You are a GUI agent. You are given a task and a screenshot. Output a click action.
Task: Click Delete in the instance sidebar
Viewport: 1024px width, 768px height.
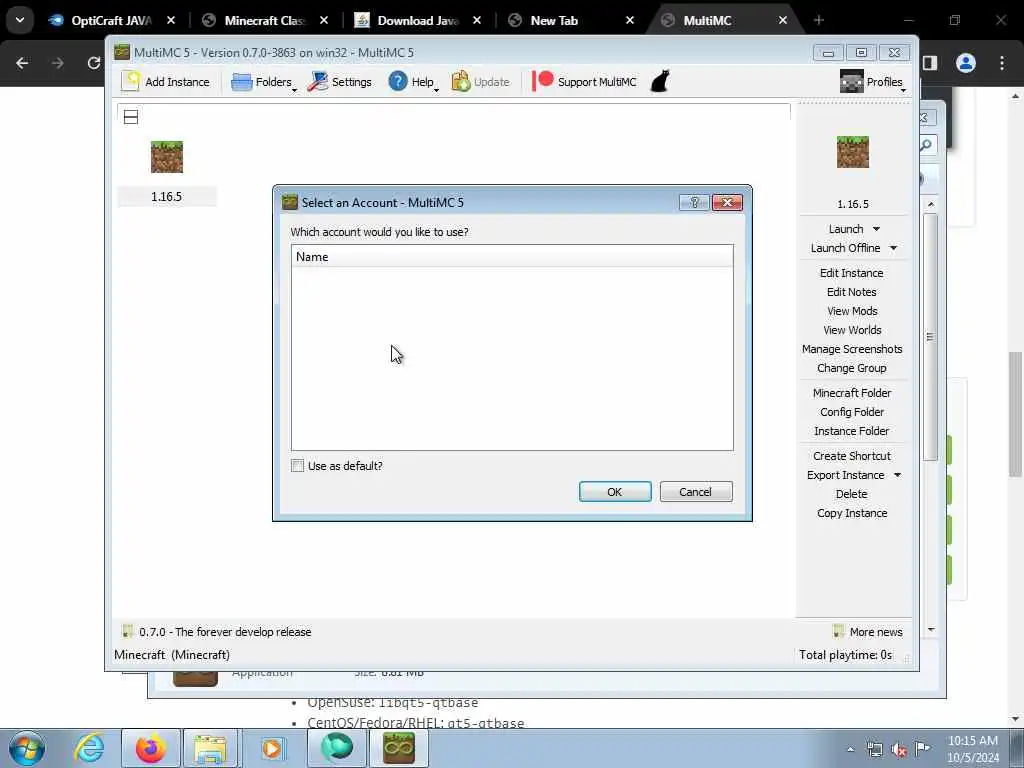[x=852, y=494]
